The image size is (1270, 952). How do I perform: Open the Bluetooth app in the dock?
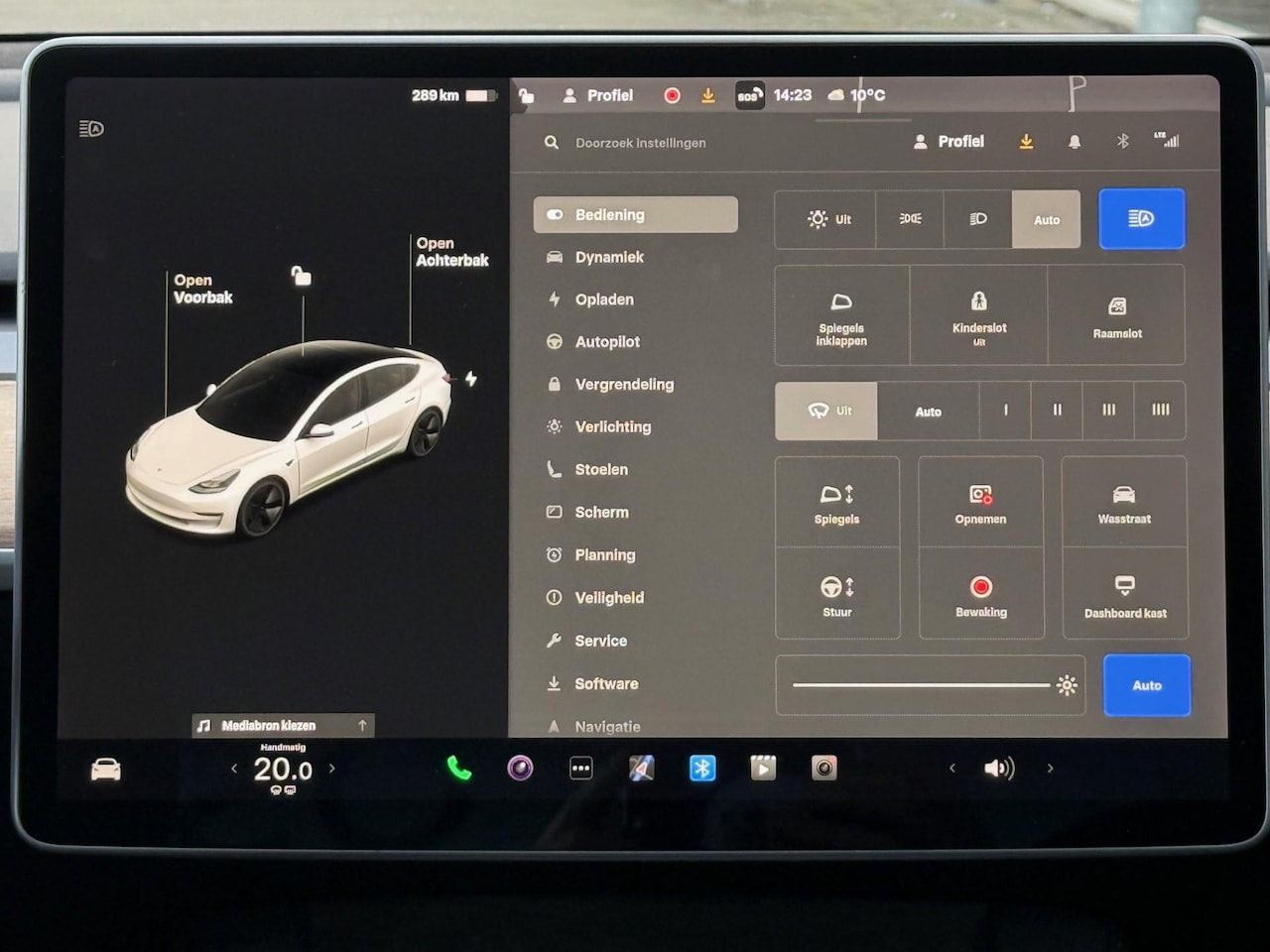[x=702, y=769]
